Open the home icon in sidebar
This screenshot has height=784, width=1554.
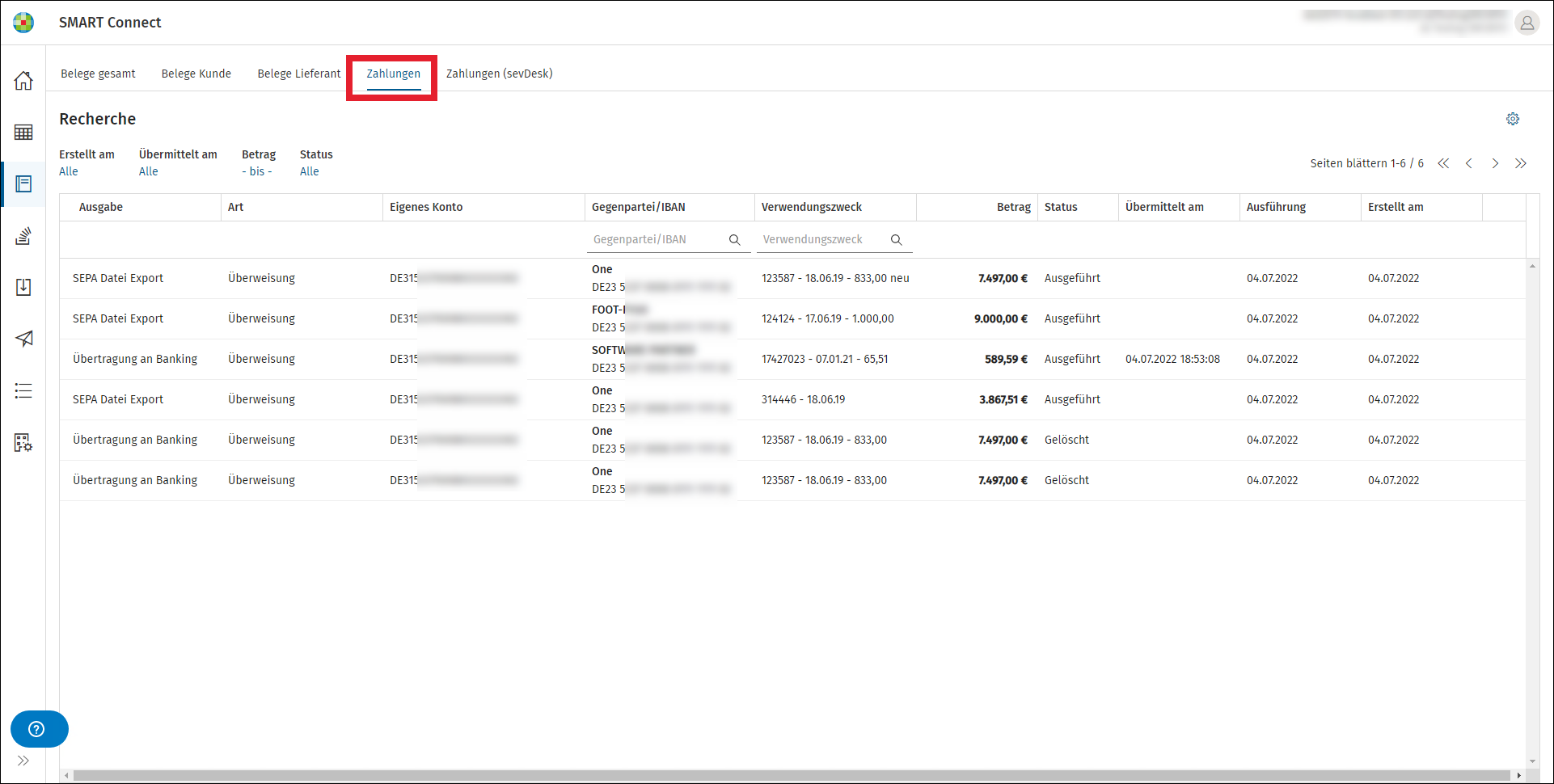coord(23,80)
